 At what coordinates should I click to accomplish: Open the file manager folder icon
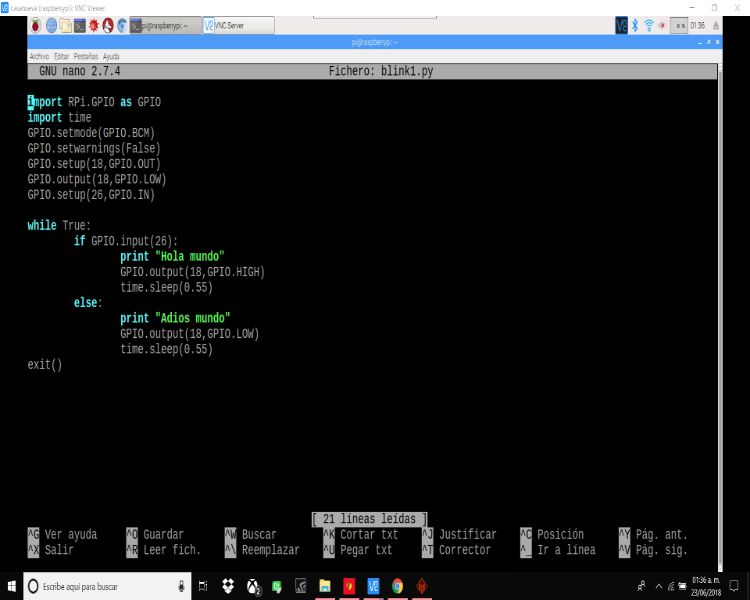tap(66, 26)
